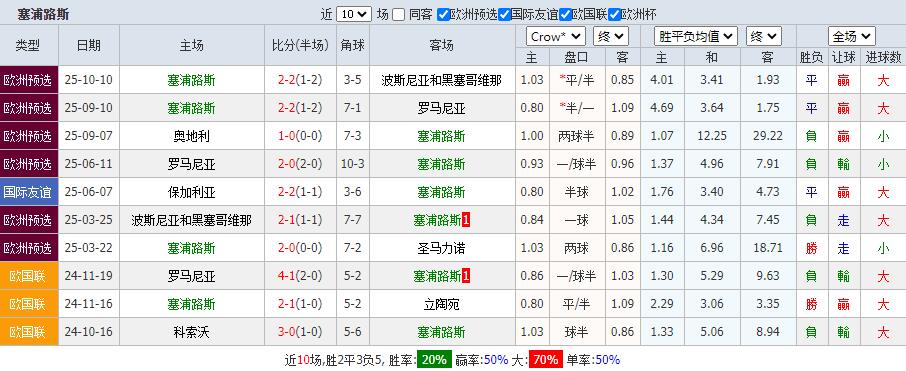Select the 25-06-11 date cell
This screenshot has height=371, width=906.
coord(88,164)
